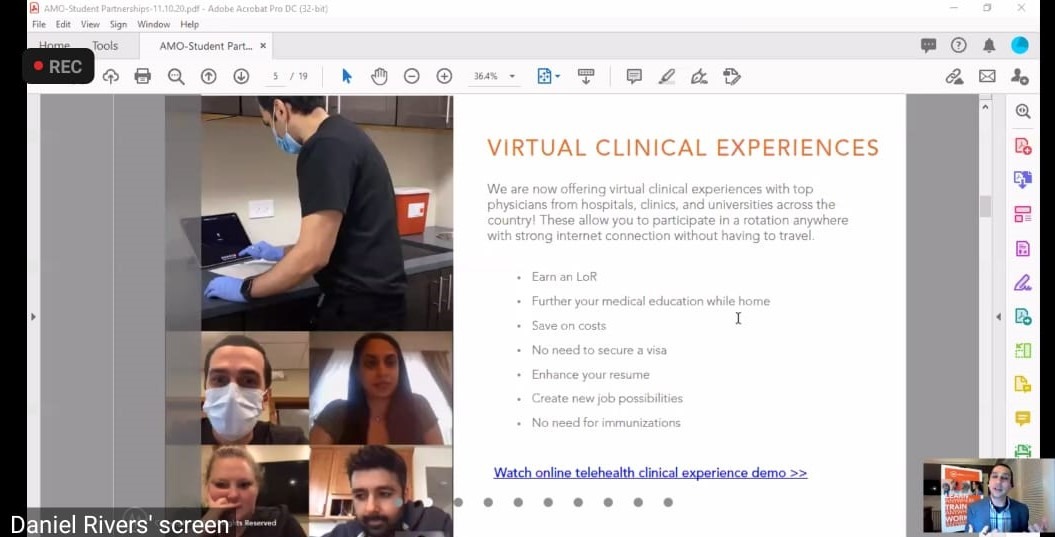
Task: Expand the left navigation pane
Action: 33,317
